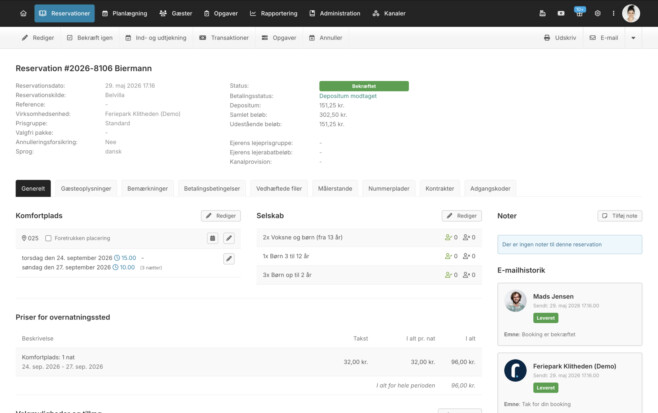
Task: Click the printer icon in the top bar
Action: pos(543,13)
